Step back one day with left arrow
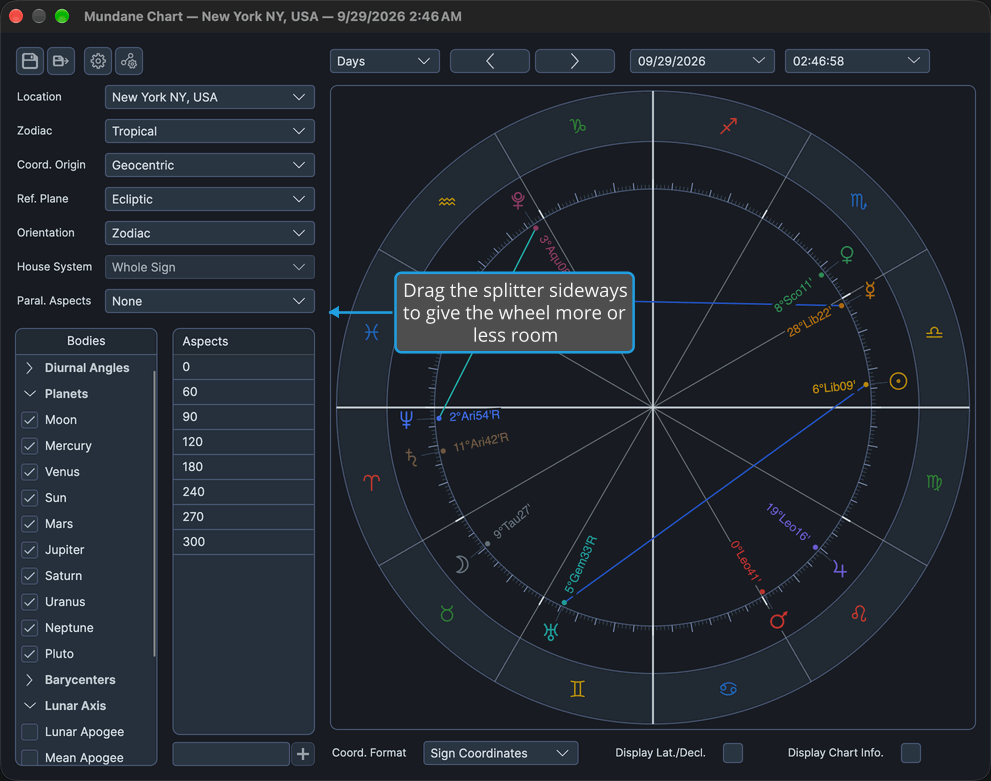This screenshot has height=781, width=991. 490,61
